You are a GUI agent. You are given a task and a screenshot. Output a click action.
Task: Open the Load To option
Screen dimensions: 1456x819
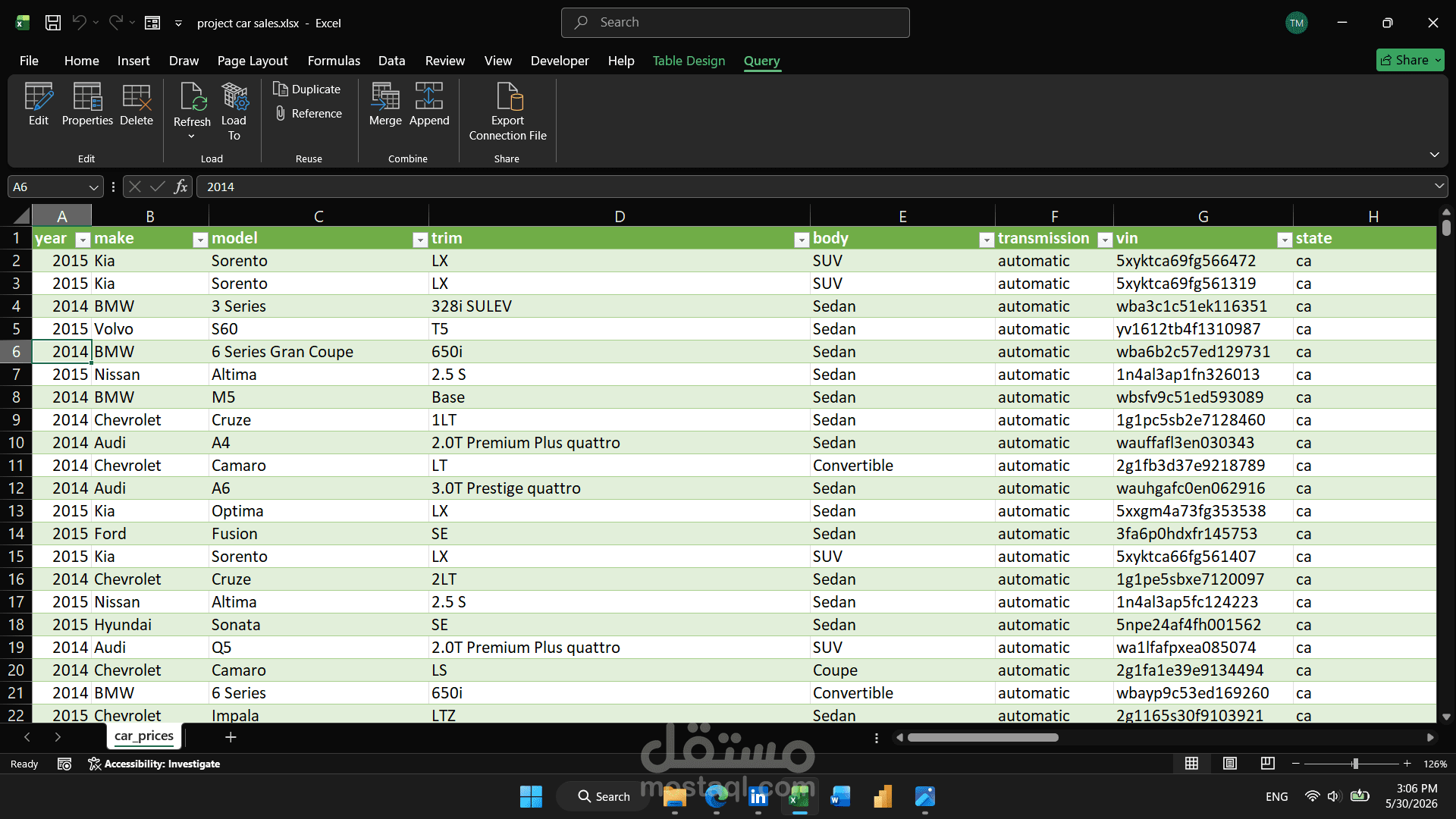pos(234,111)
